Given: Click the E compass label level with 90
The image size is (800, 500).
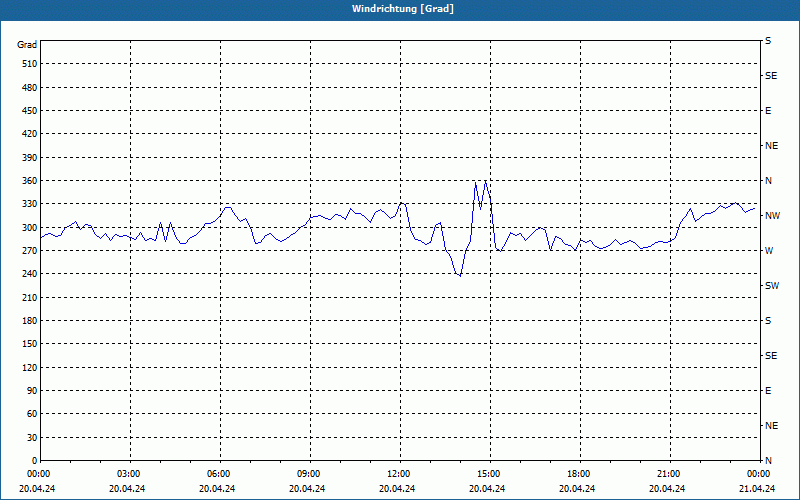Looking at the screenshot, I should coord(768,391).
